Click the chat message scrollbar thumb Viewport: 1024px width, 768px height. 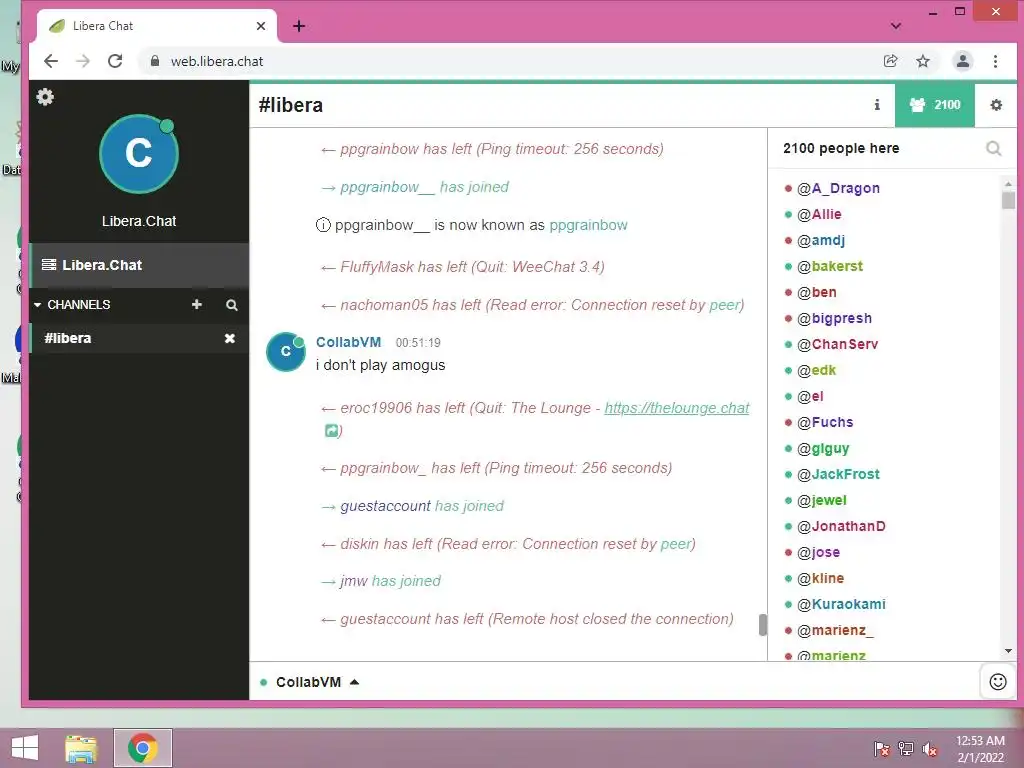pos(762,625)
